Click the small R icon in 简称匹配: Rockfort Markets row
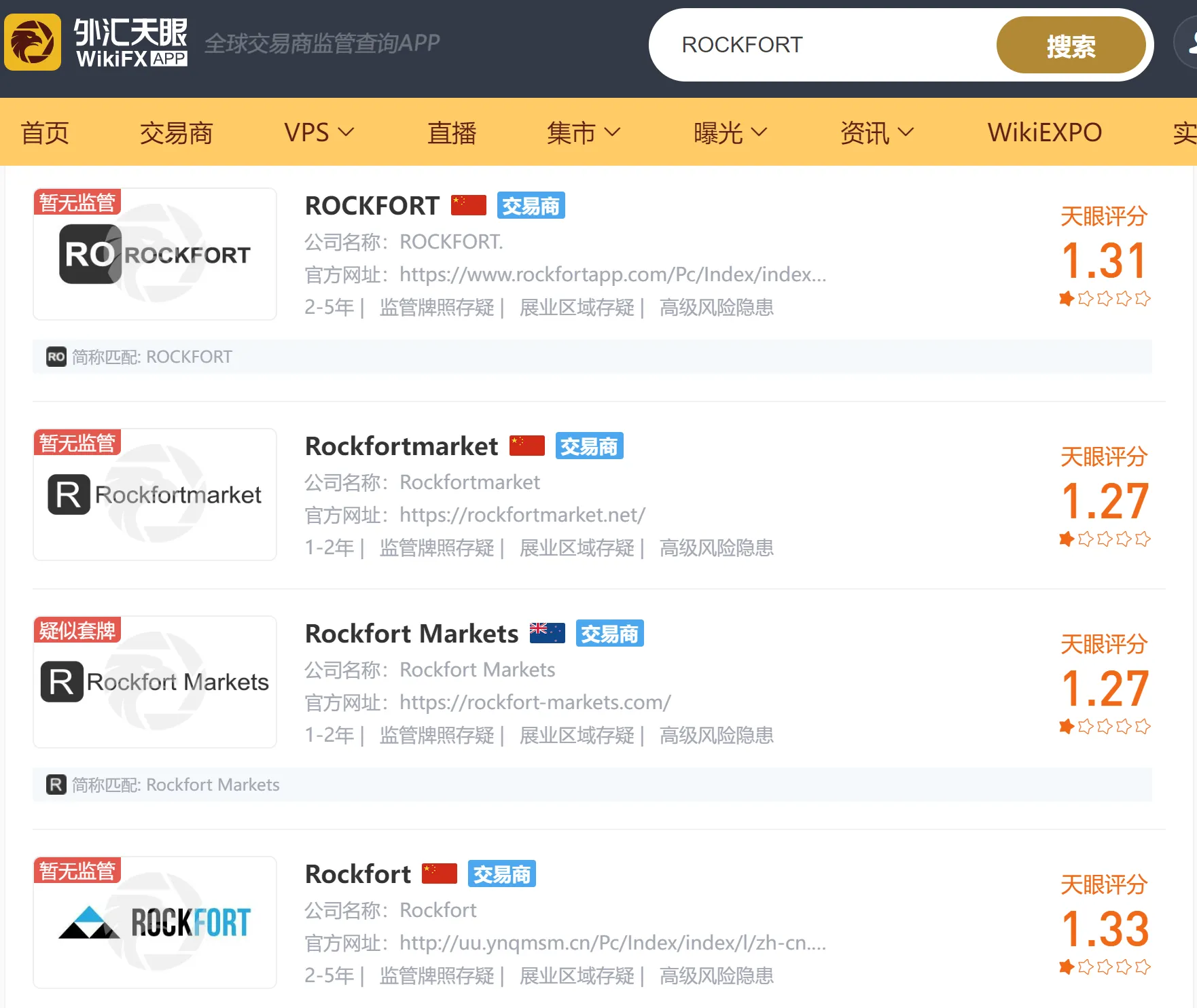 56,785
